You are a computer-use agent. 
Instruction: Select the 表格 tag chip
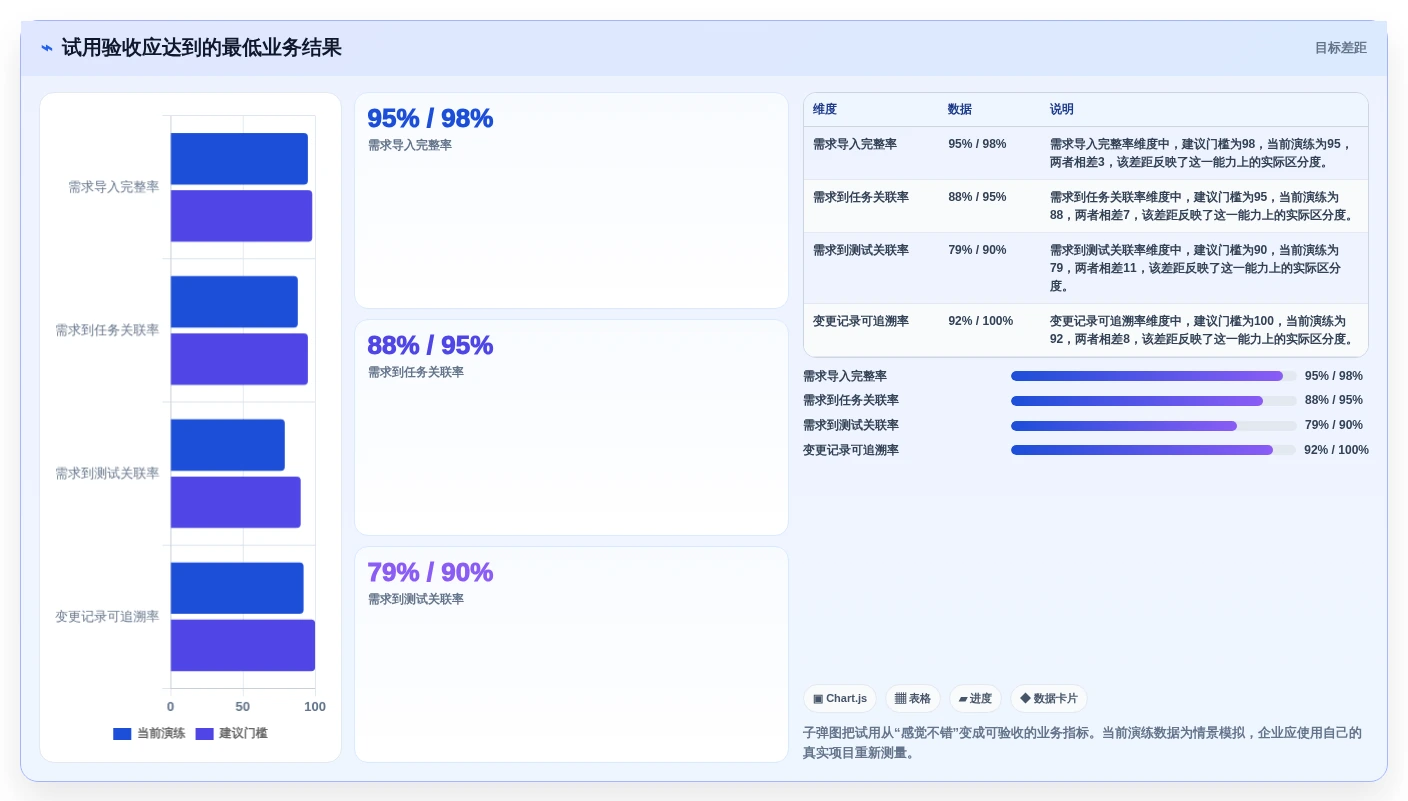click(x=912, y=699)
